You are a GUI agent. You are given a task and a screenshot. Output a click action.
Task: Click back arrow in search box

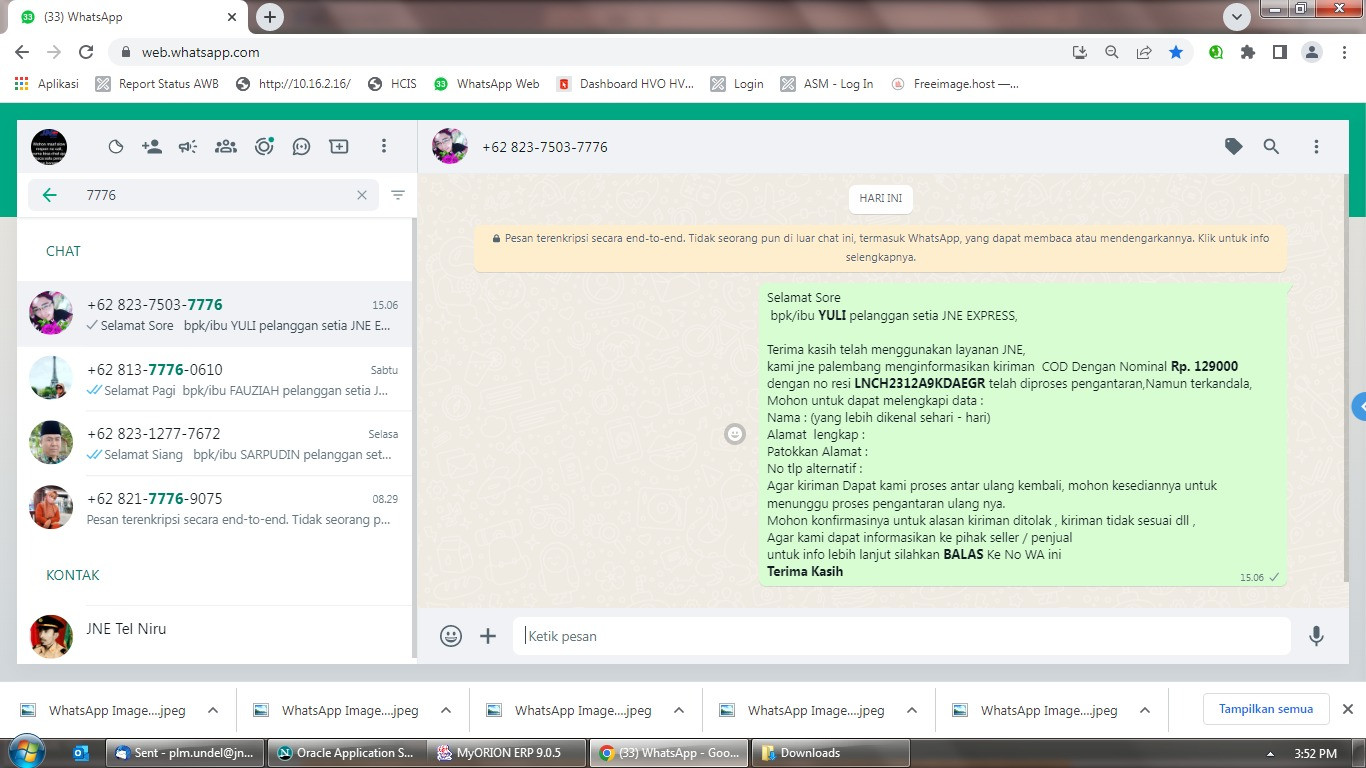pos(49,195)
